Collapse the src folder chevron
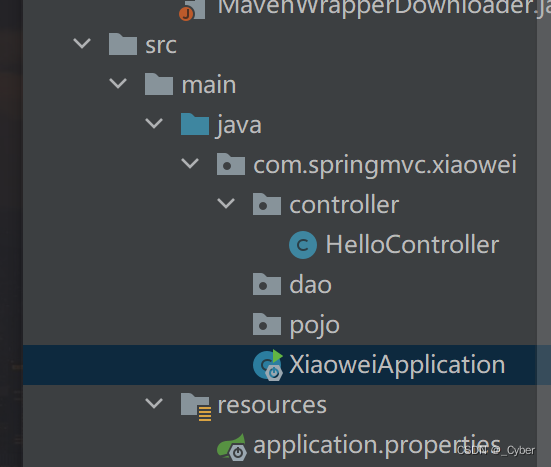This screenshot has height=467, width=551. coord(82,44)
